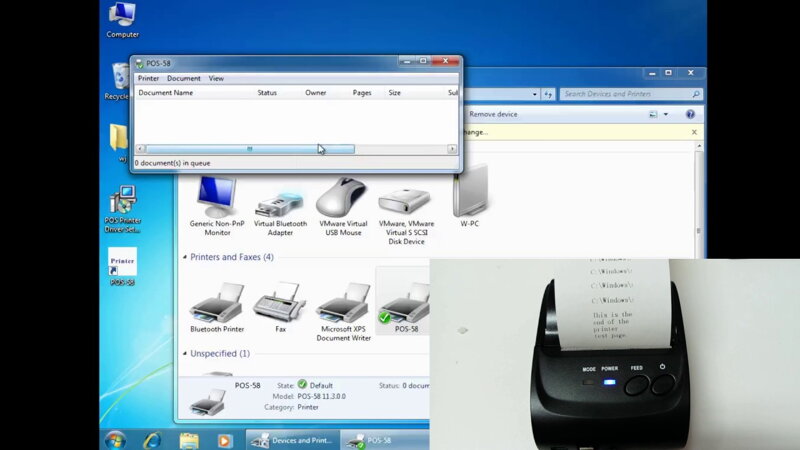Collapse the Unspecified group
Viewport: 800px width, 450px height.
click(185, 354)
